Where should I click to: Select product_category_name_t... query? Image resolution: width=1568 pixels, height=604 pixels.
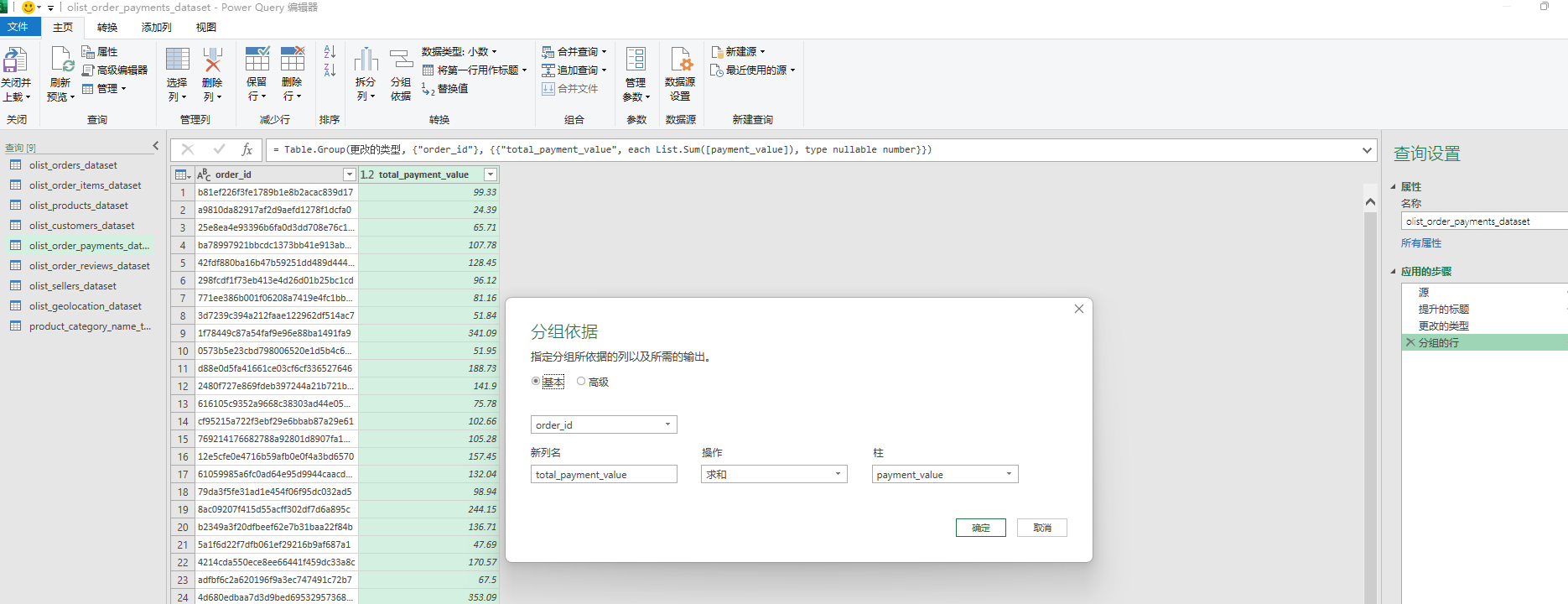(90, 326)
